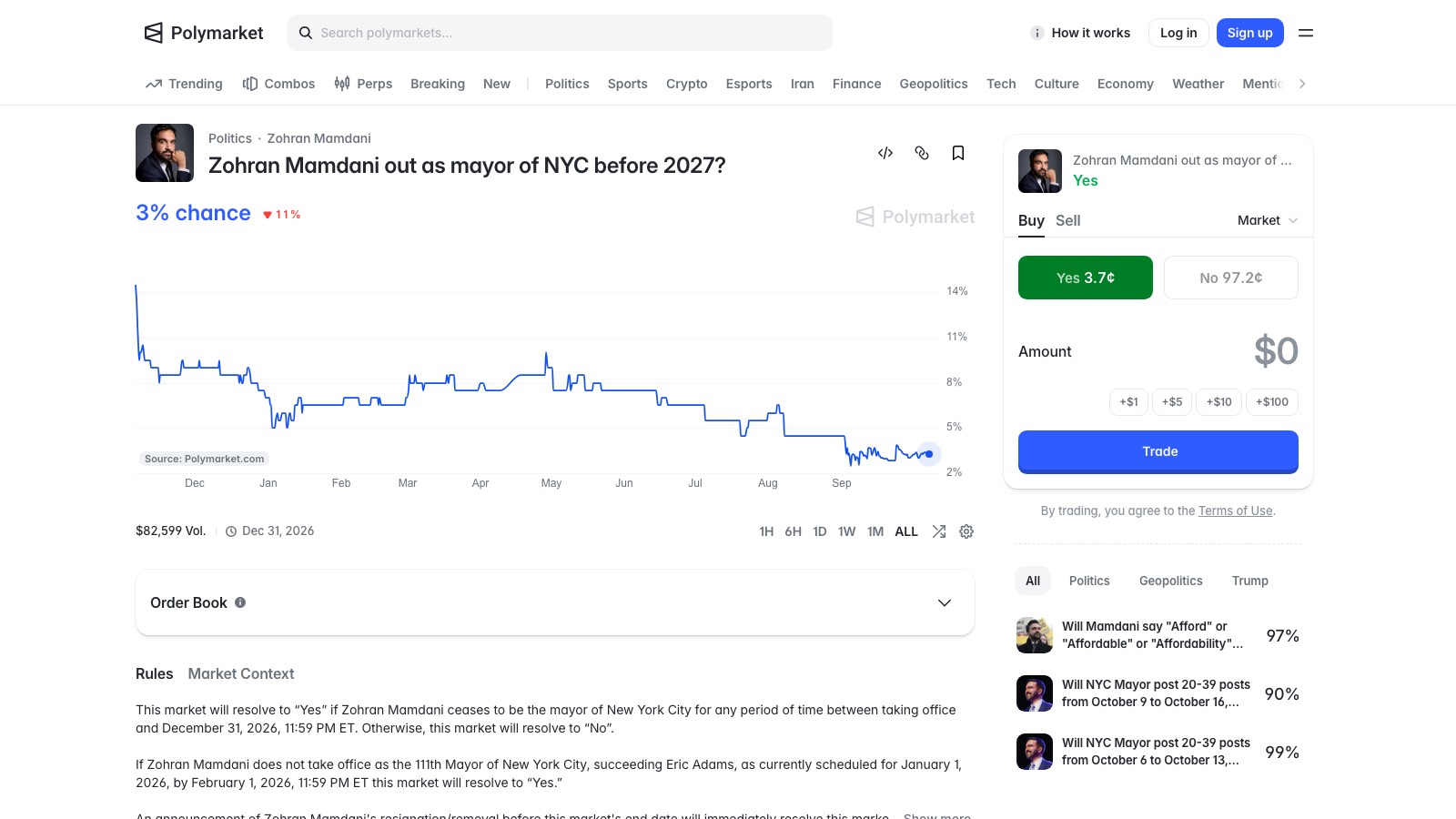The image size is (1456, 819).
Task: Switch chart range to 1W
Action: tap(847, 531)
